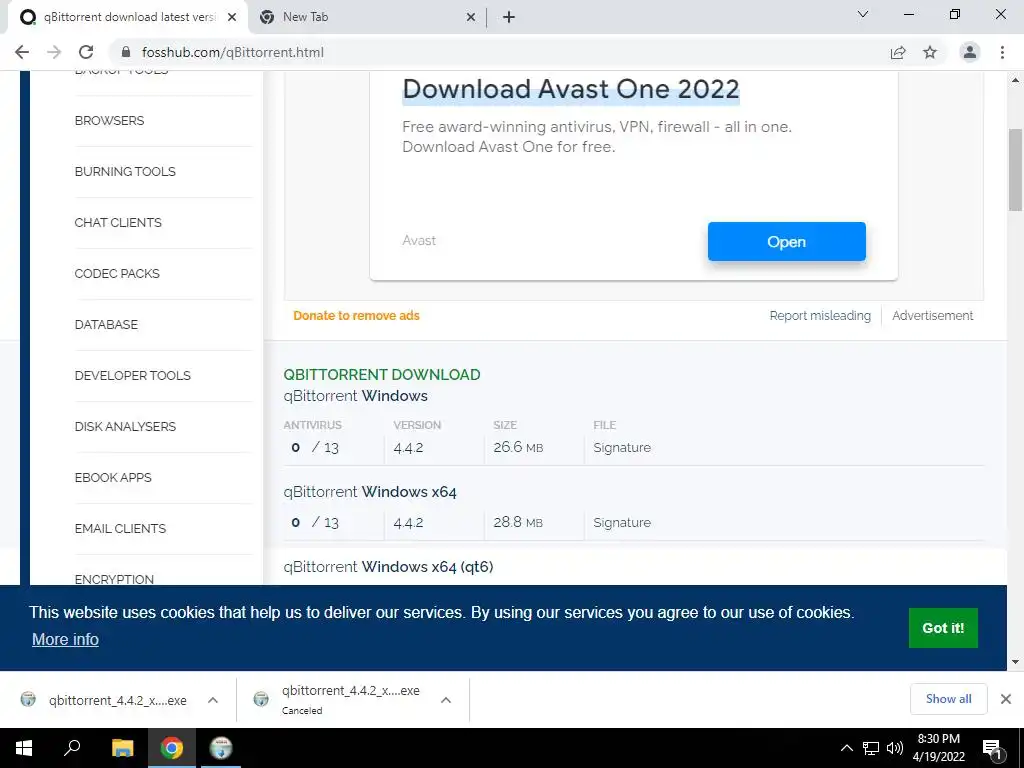Screen dimensions: 1024x768
Task: Click the address bar URL field
Action: (x=496, y=52)
